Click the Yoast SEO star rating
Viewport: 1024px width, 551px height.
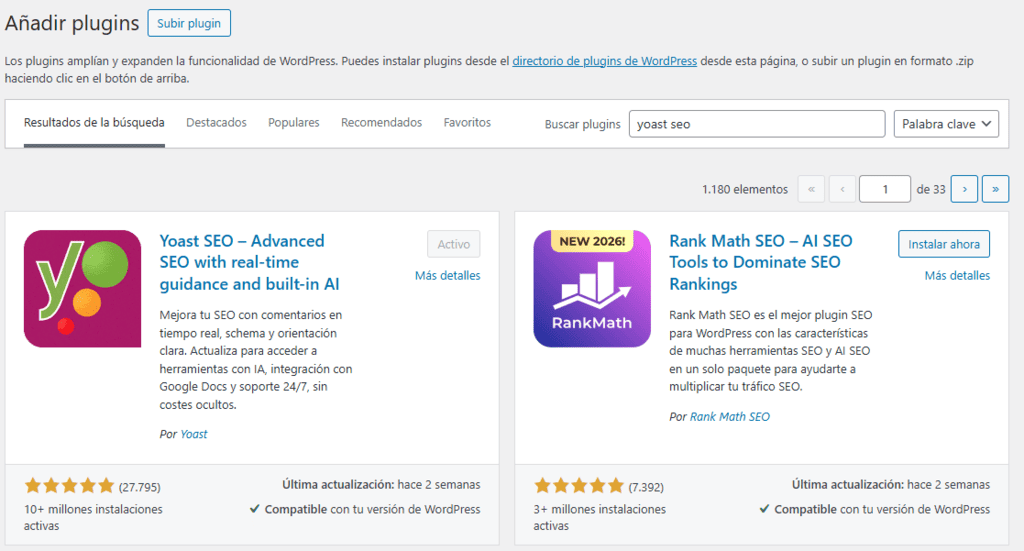69,486
